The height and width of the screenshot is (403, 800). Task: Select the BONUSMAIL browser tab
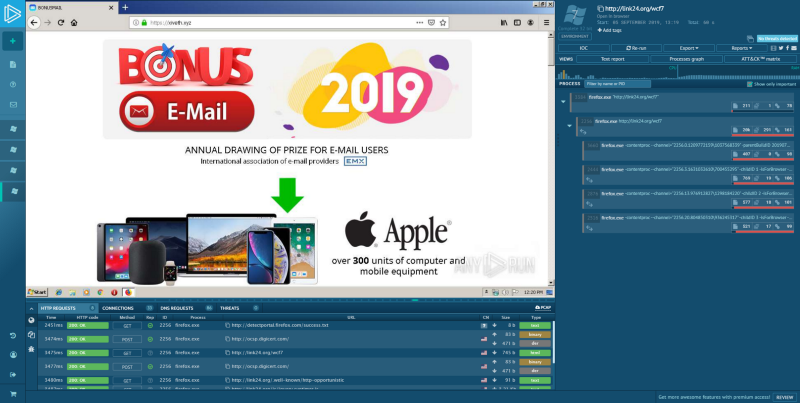click(72, 8)
